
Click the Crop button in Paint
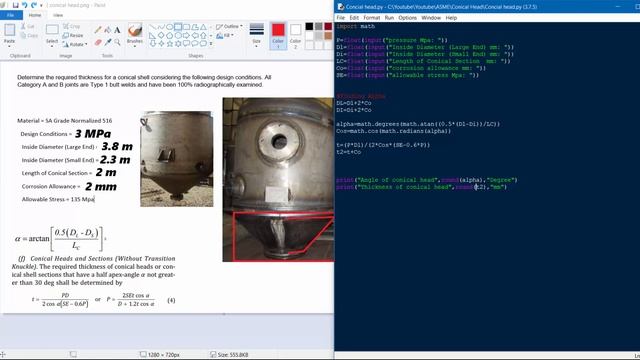tap(71, 26)
